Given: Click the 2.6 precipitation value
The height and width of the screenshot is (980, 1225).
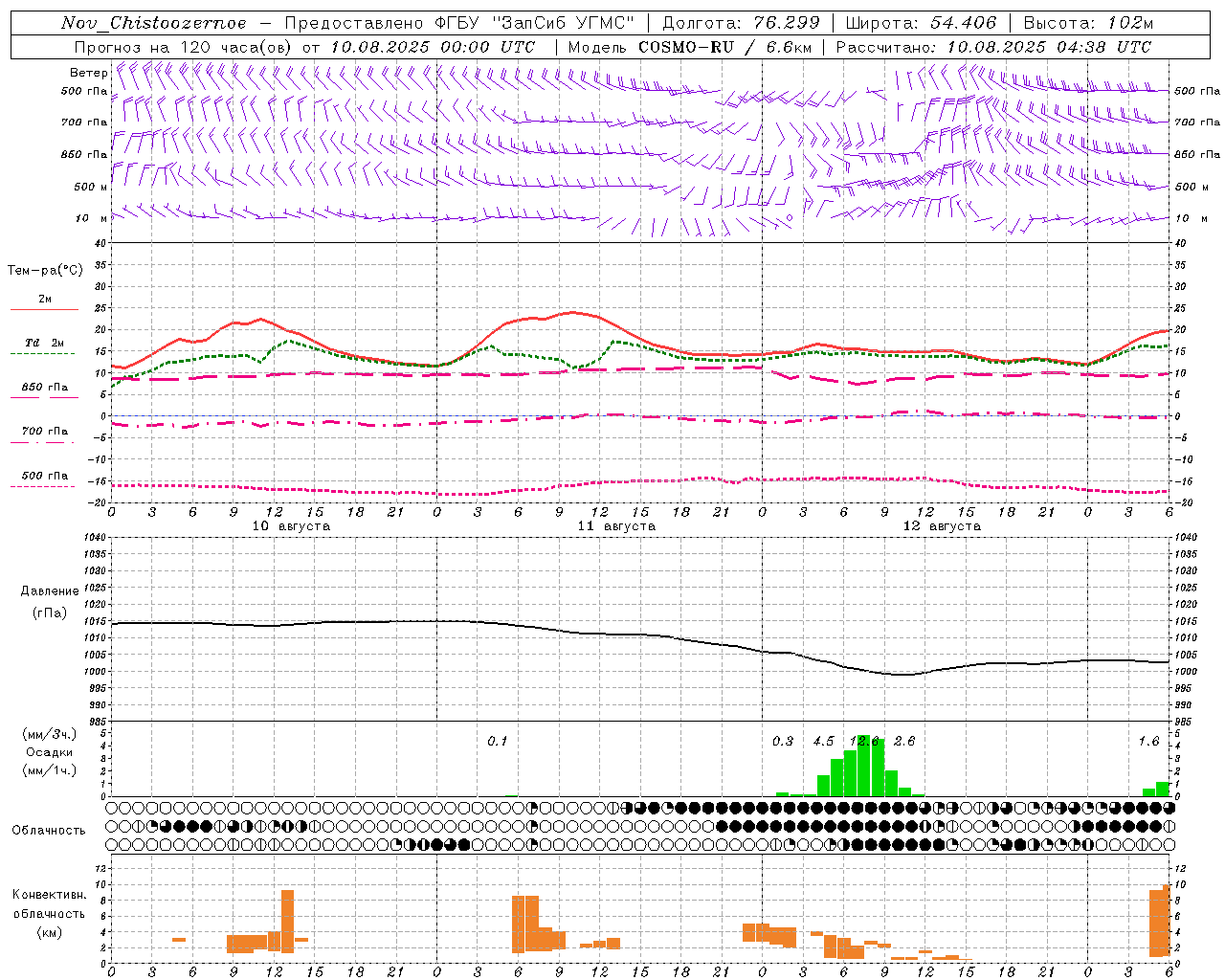Looking at the screenshot, I should 904,741.
